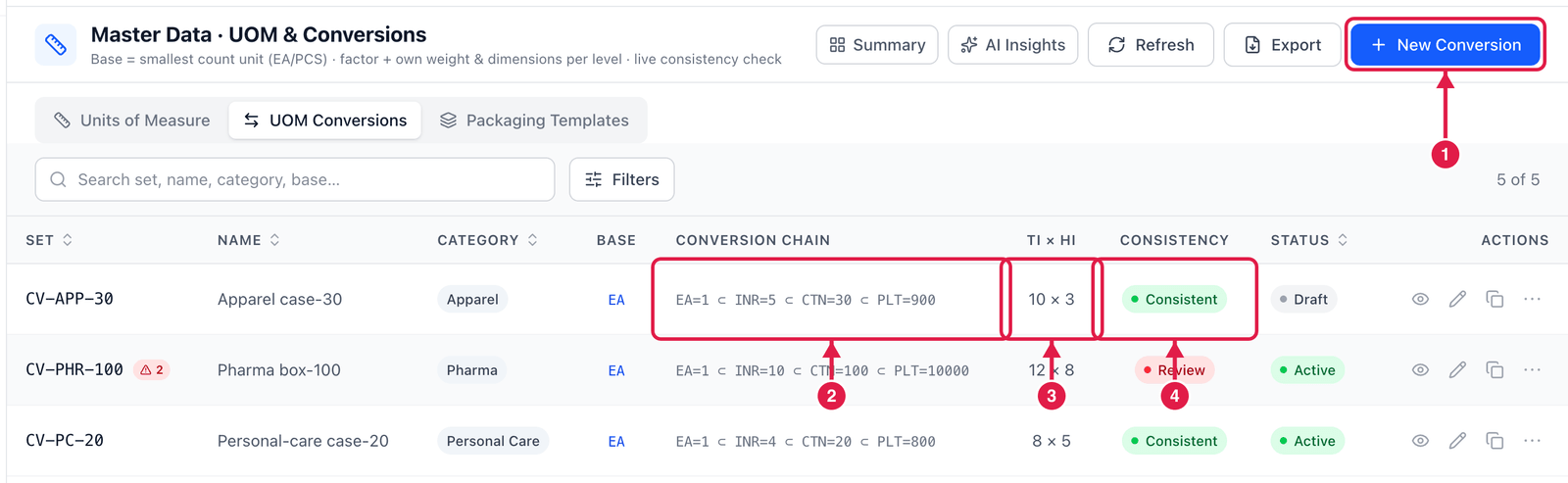Screen dimensions: 1568x483
Task: View CV-PC-20 row via eye icon
Action: [1420, 441]
